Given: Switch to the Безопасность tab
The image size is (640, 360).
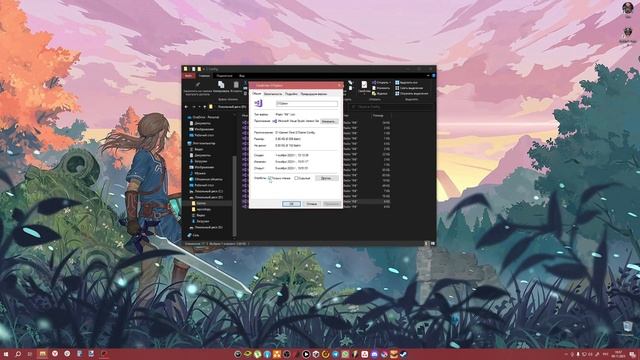Looking at the screenshot, I should [x=273, y=94].
